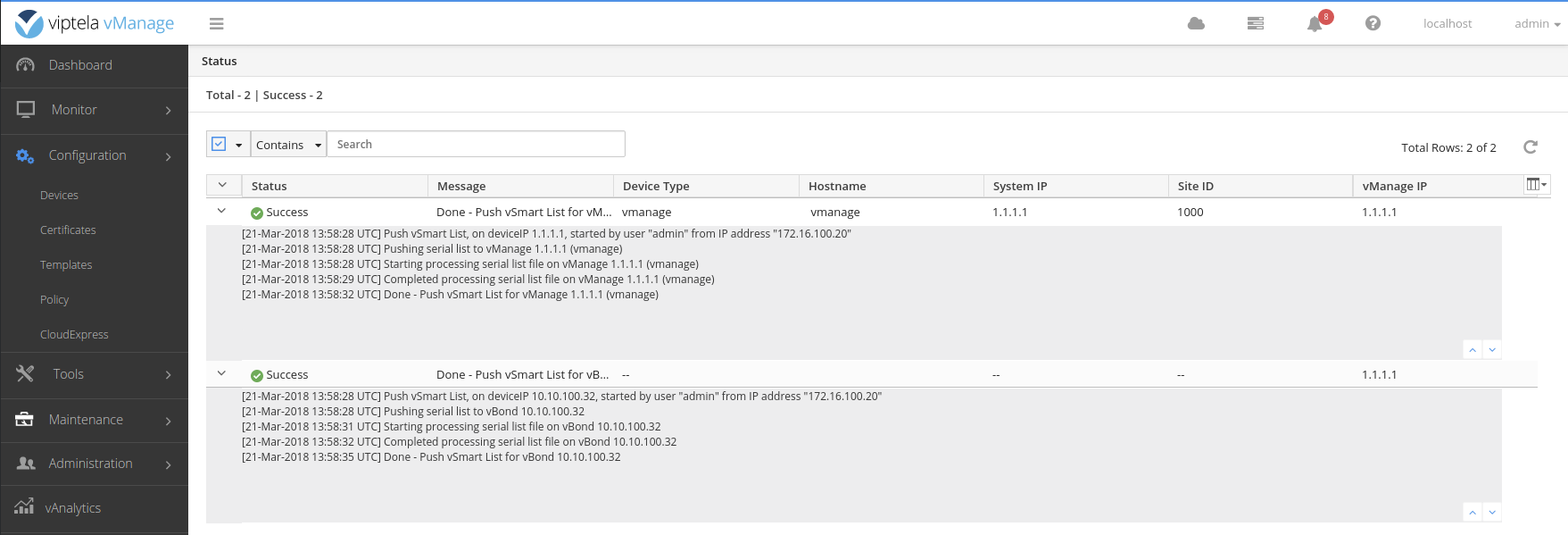Image resolution: width=1568 pixels, height=535 pixels.
Task: Click the help question mark icon
Action: click(1373, 23)
